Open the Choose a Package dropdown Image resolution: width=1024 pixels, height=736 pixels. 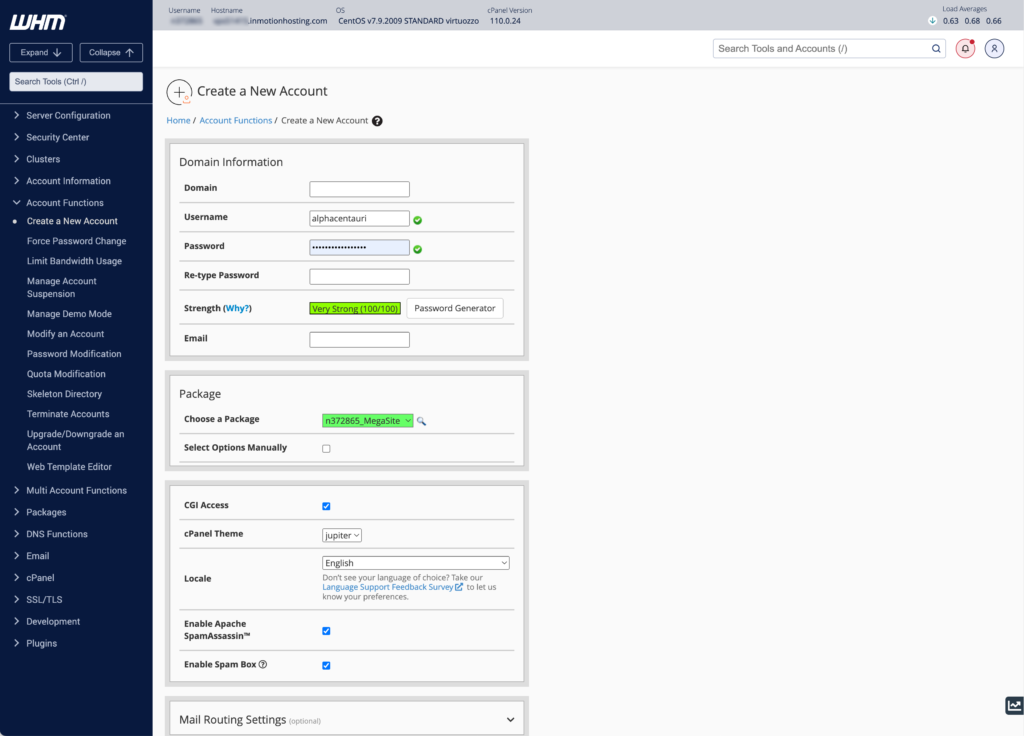point(367,421)
